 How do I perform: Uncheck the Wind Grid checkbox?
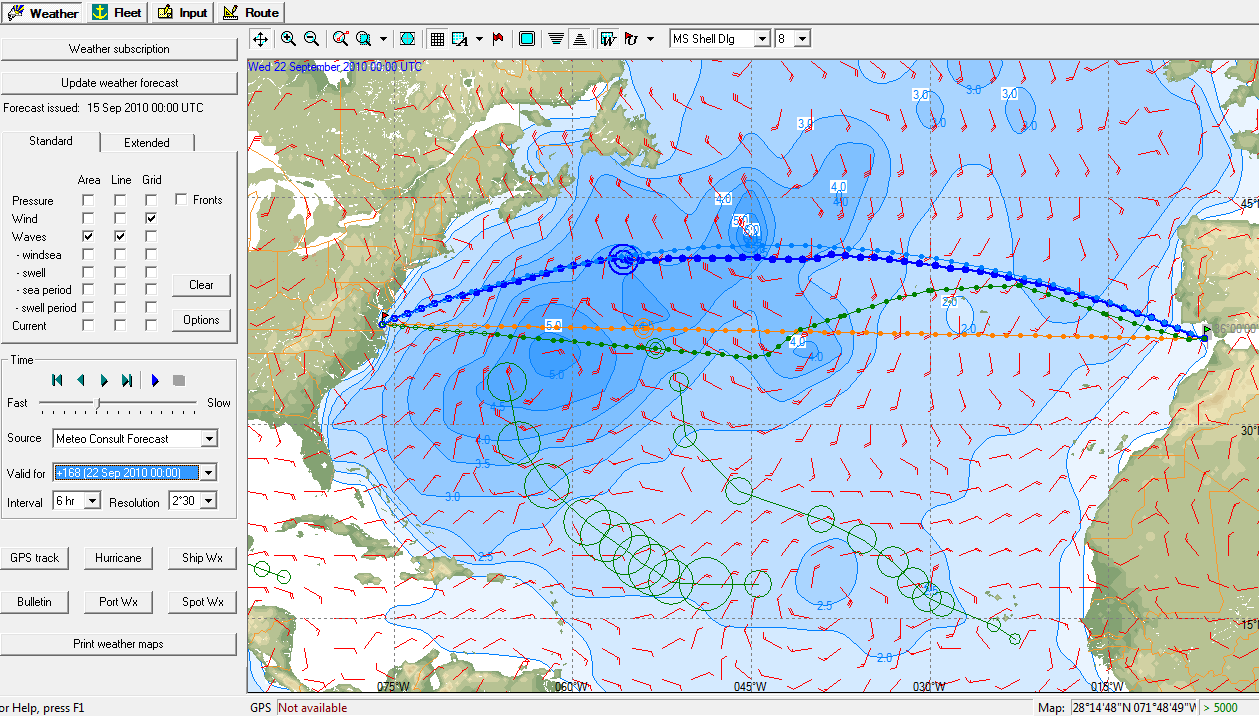point(151,219)
